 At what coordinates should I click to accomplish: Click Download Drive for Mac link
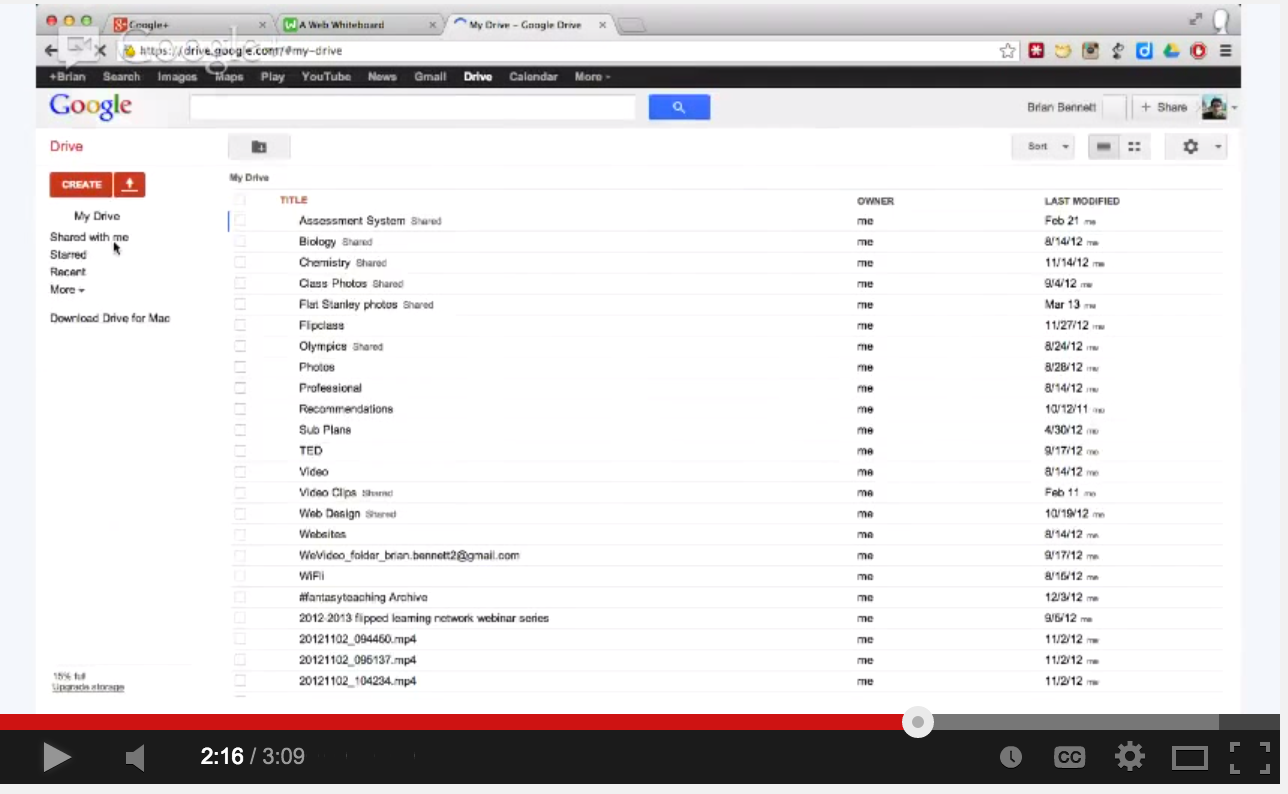pyautogui.click(x=110, y=318)
